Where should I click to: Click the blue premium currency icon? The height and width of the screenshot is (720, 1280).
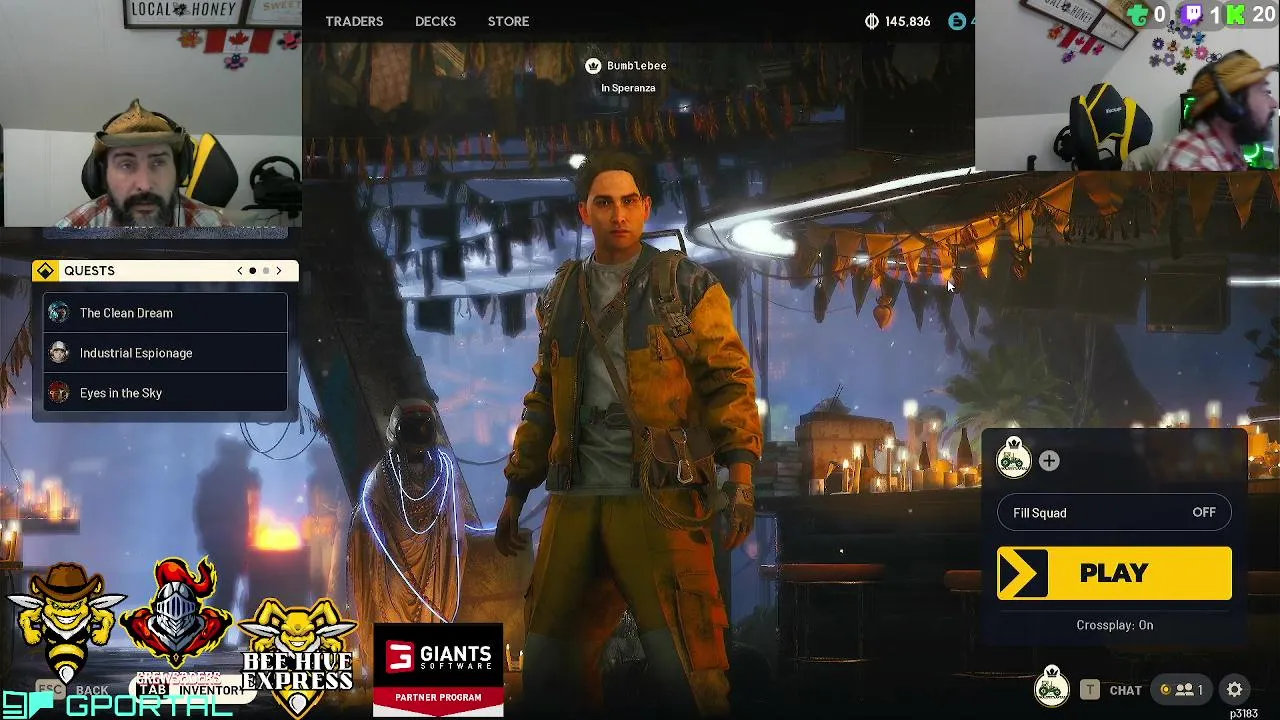[957, 21]
